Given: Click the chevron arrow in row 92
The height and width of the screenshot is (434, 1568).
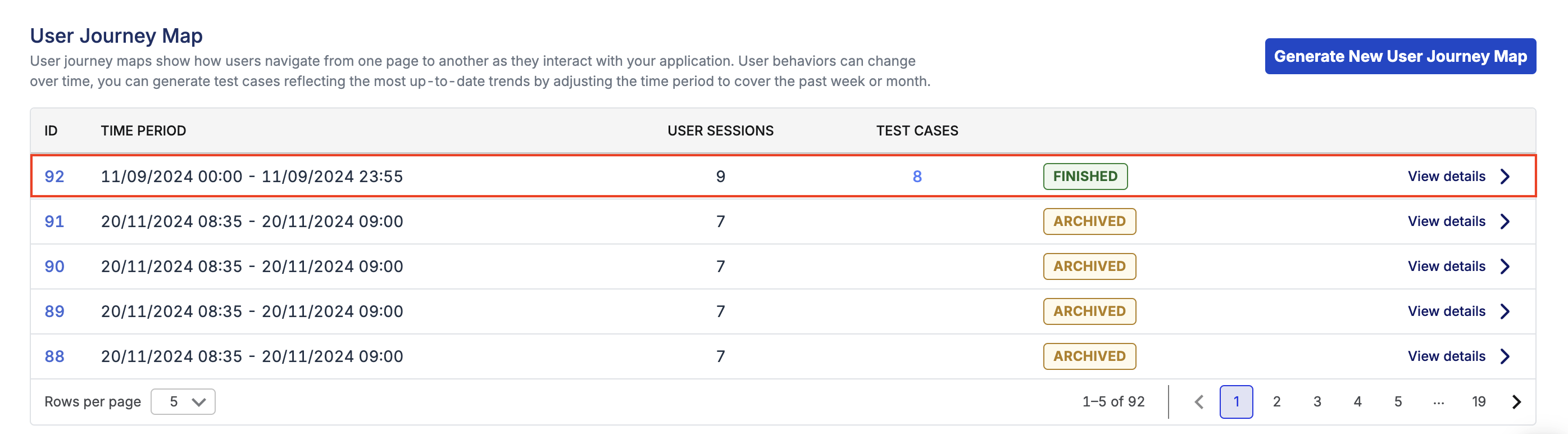Looking at the screenshot, I should [x=1505, y=177].
